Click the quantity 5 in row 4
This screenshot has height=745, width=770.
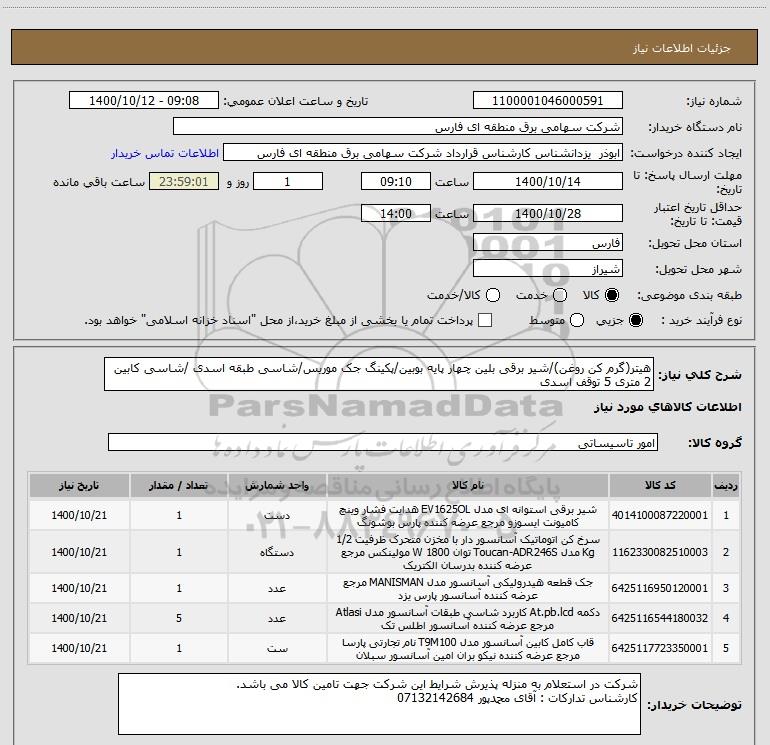point(179,618)
